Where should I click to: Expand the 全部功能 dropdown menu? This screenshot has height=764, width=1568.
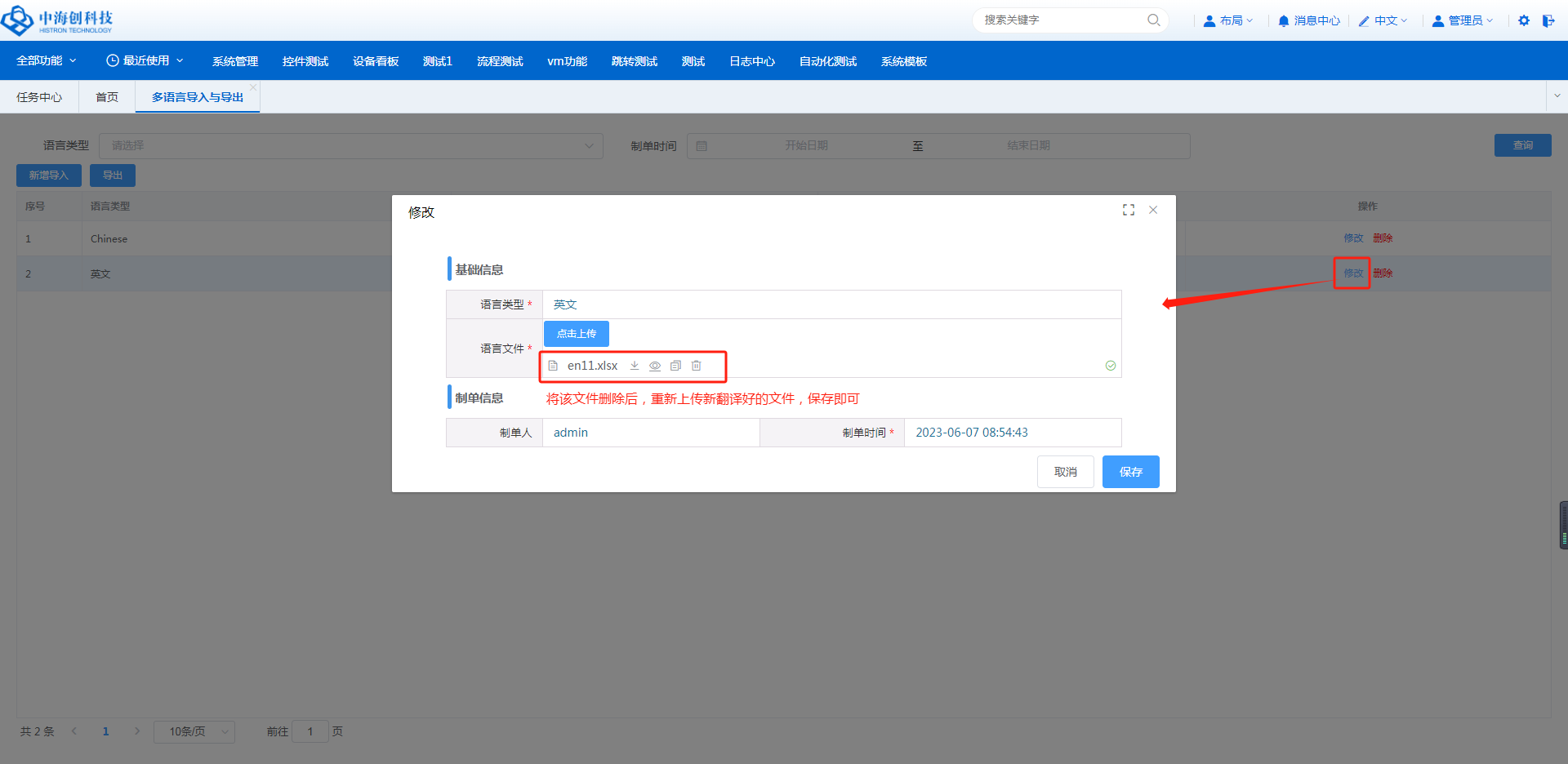point(47,61)
